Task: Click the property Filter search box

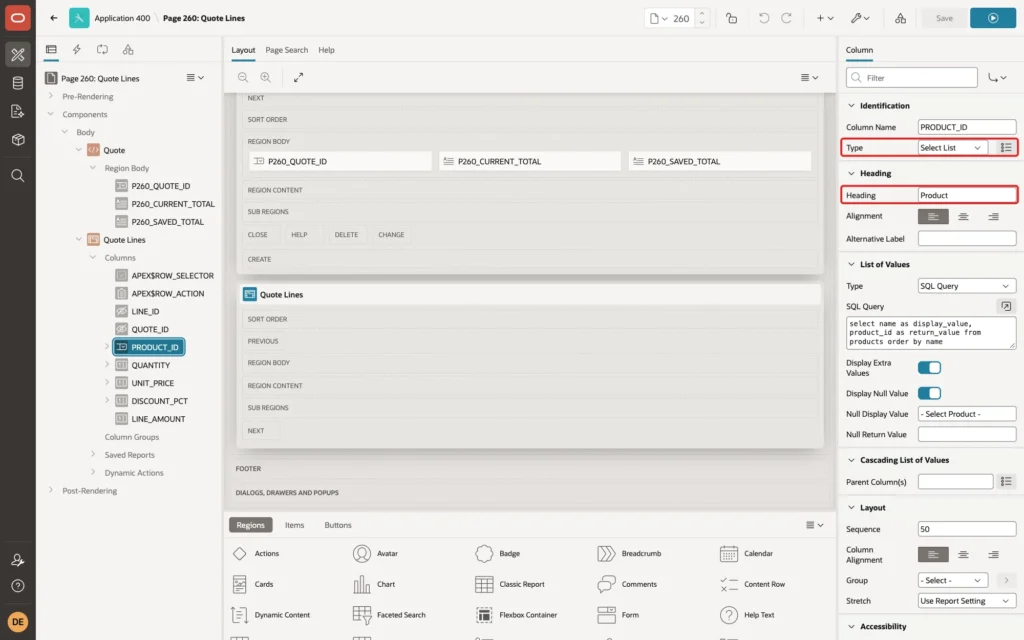Action: (x=912, y=78)
